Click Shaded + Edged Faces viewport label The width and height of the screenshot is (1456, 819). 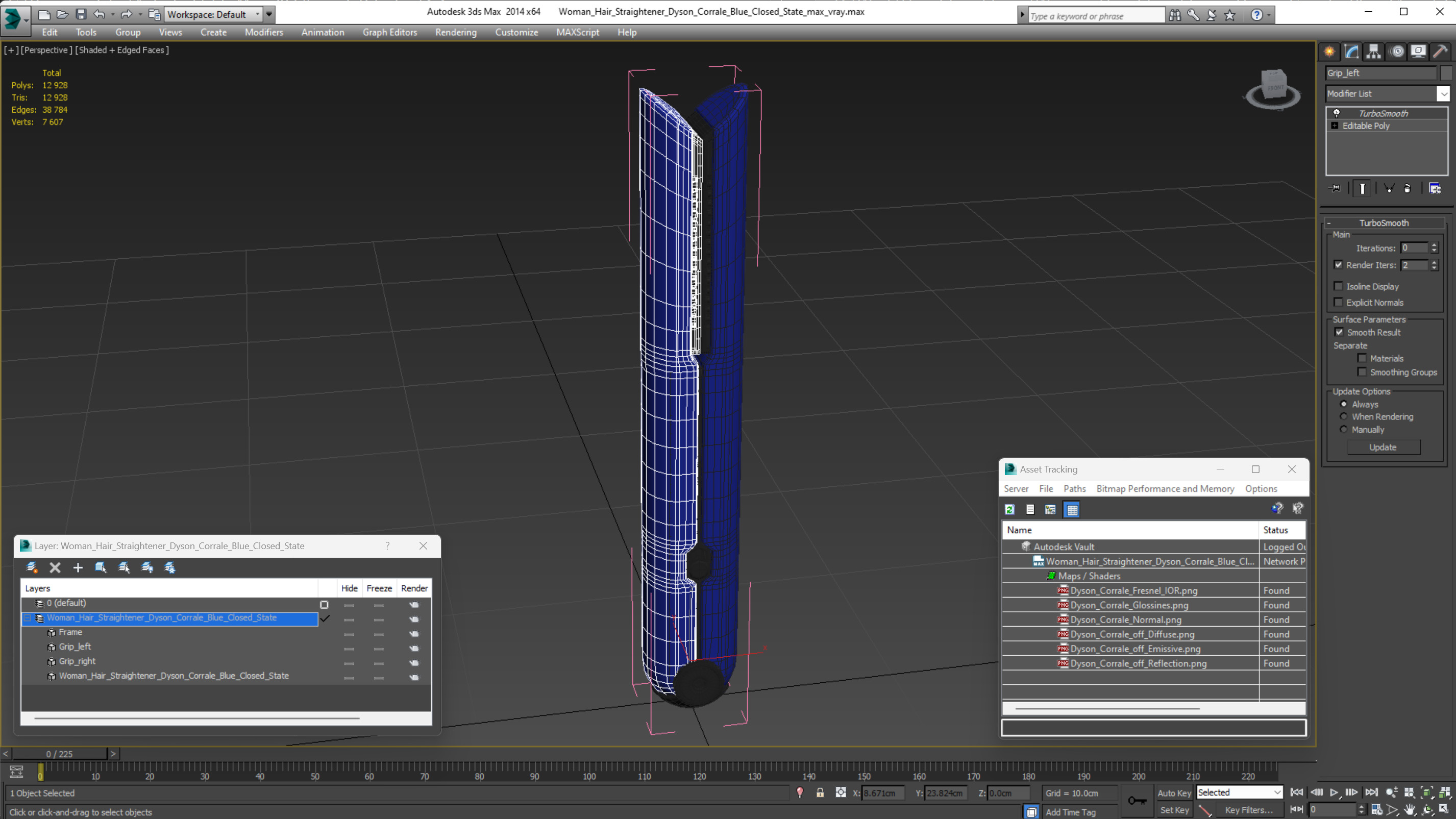point(122,49)
